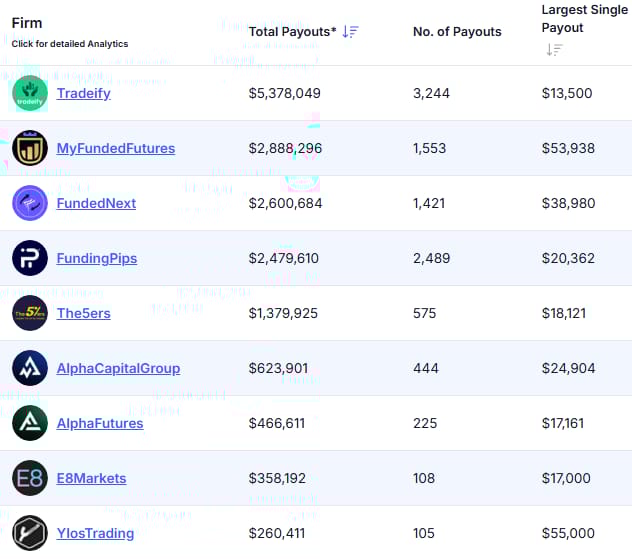Screen dimensions: 632x559
Task: Click the FundingPips logo icon
Action: (x=30, y=258)
